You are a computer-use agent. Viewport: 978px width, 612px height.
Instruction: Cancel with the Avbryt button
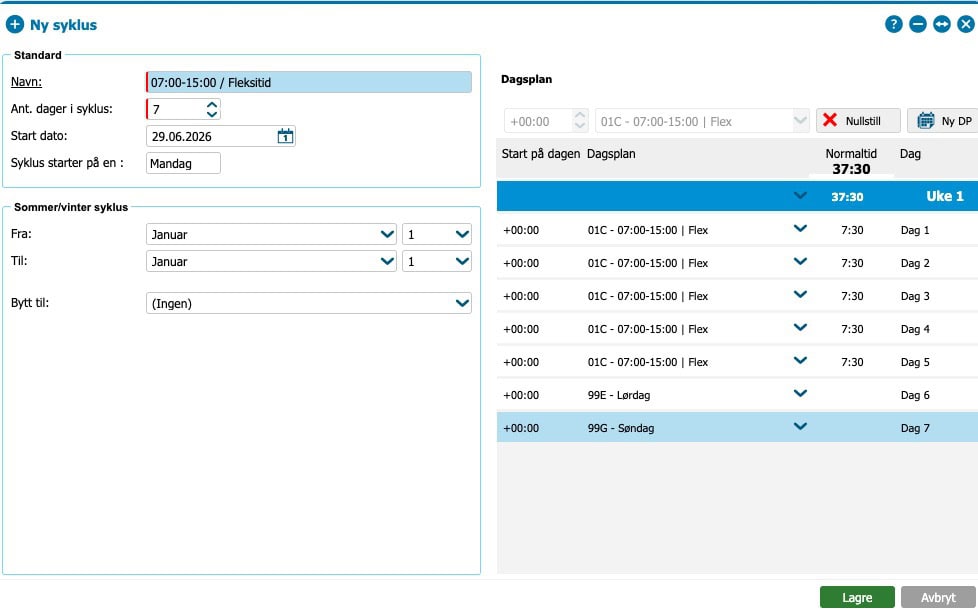[x=938, y=597]
